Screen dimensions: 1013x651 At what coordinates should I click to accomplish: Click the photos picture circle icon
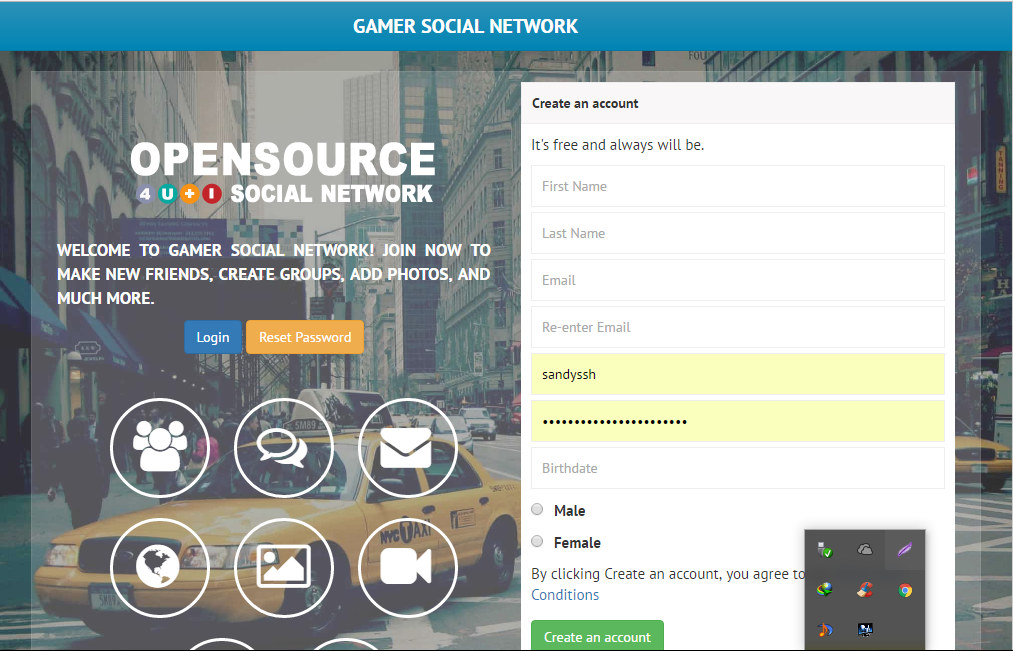click(x=283, y=568)
